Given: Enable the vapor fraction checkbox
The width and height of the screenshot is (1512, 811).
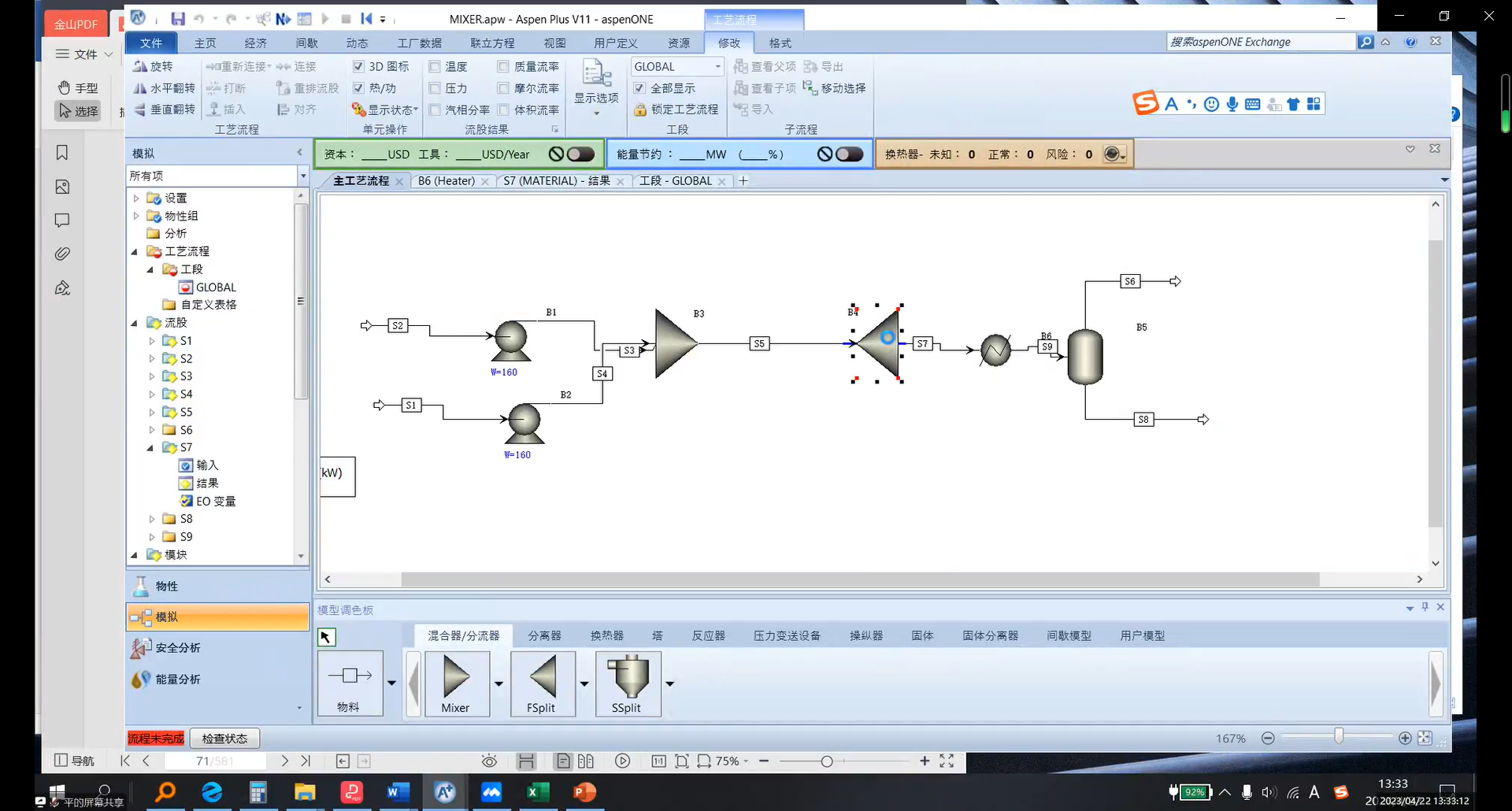Looking at the screenshot, I should [x=435, y=109].
